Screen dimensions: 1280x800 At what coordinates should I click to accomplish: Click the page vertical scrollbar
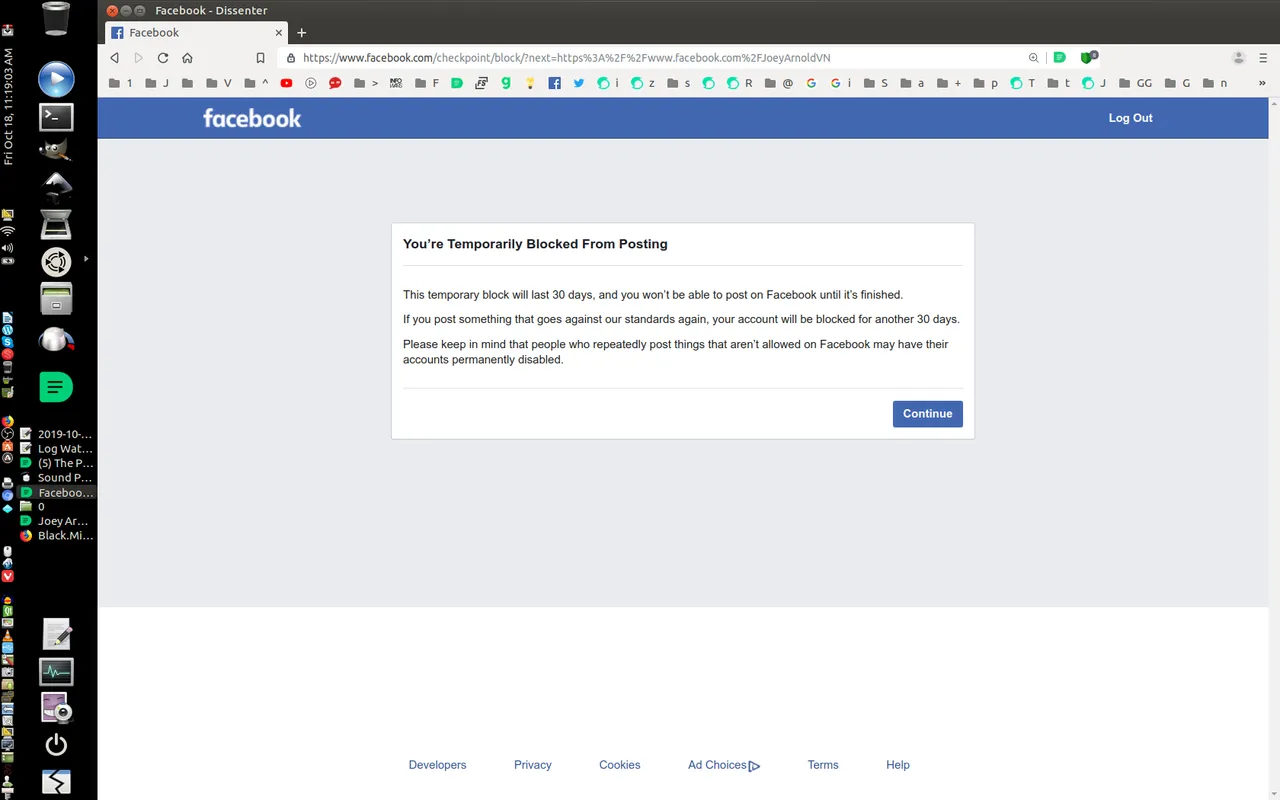[x=1275, y=448]
